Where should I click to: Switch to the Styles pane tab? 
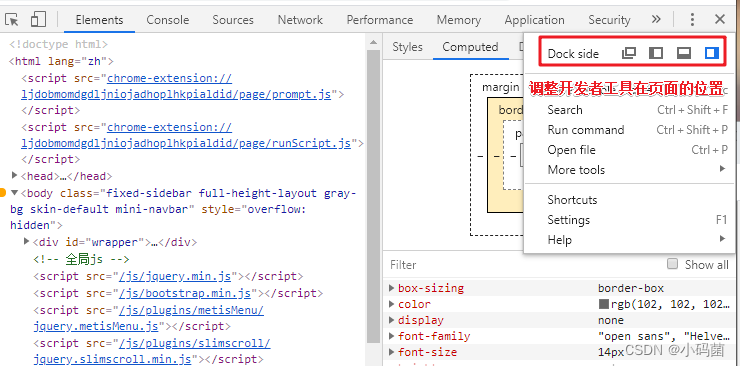(407, 47)
